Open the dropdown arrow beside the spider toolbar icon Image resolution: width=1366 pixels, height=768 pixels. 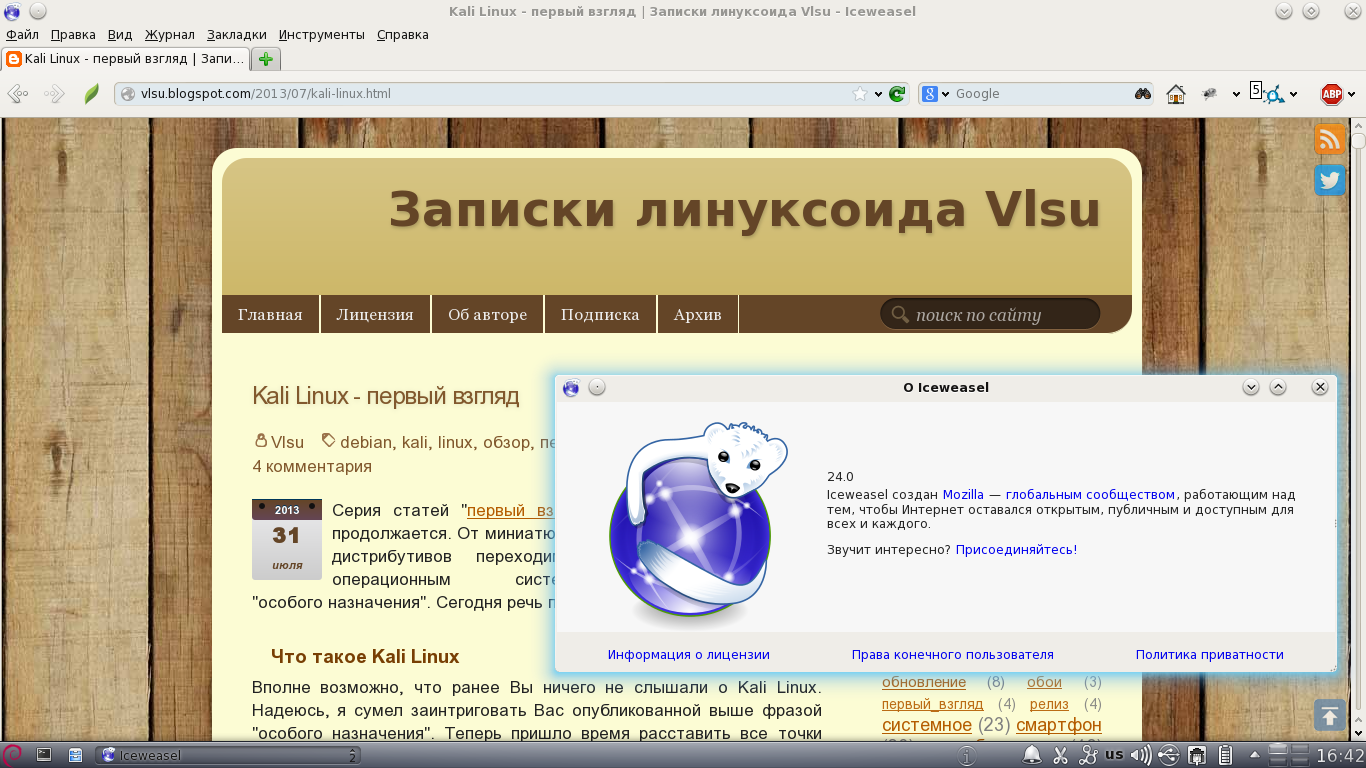pyautogui.click(x=1236, y=94)
